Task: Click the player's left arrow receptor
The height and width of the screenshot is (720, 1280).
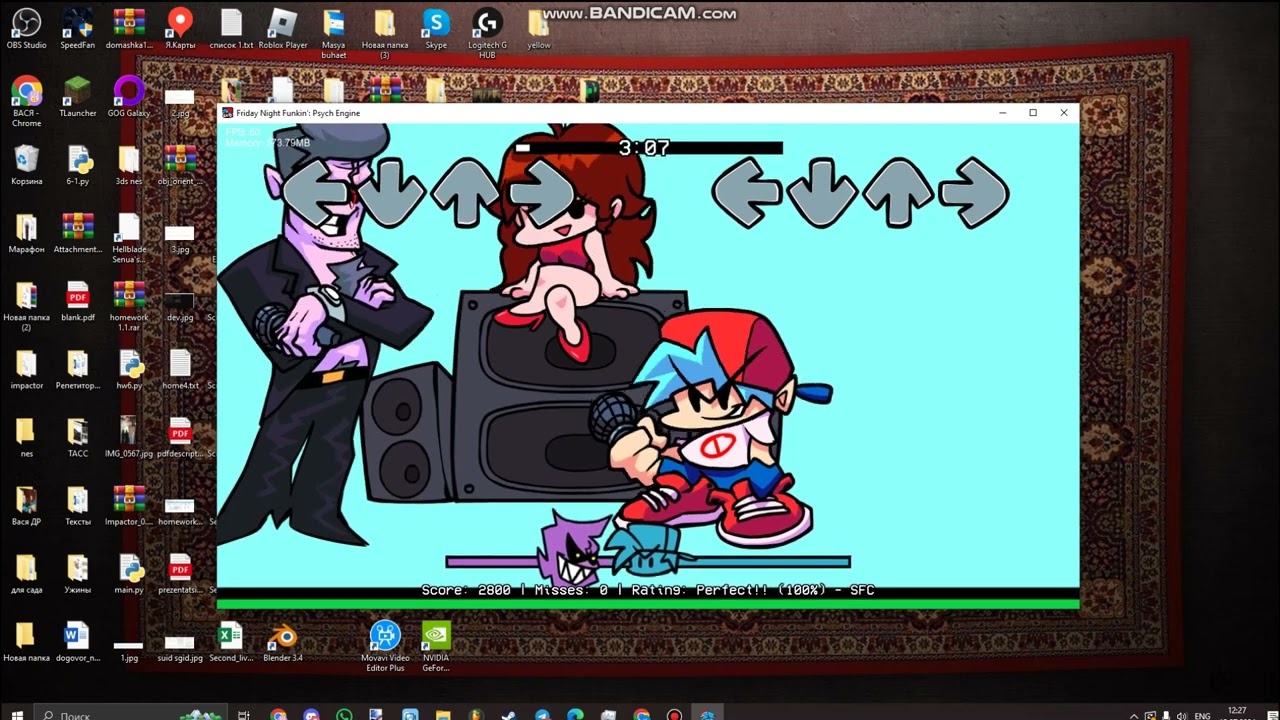Action: [746, 192]
